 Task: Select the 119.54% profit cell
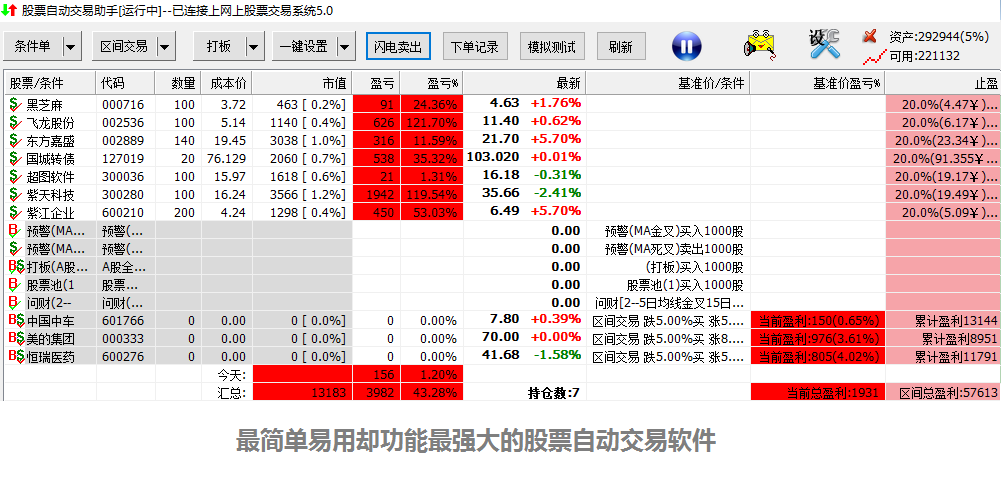tap(432, 194)
